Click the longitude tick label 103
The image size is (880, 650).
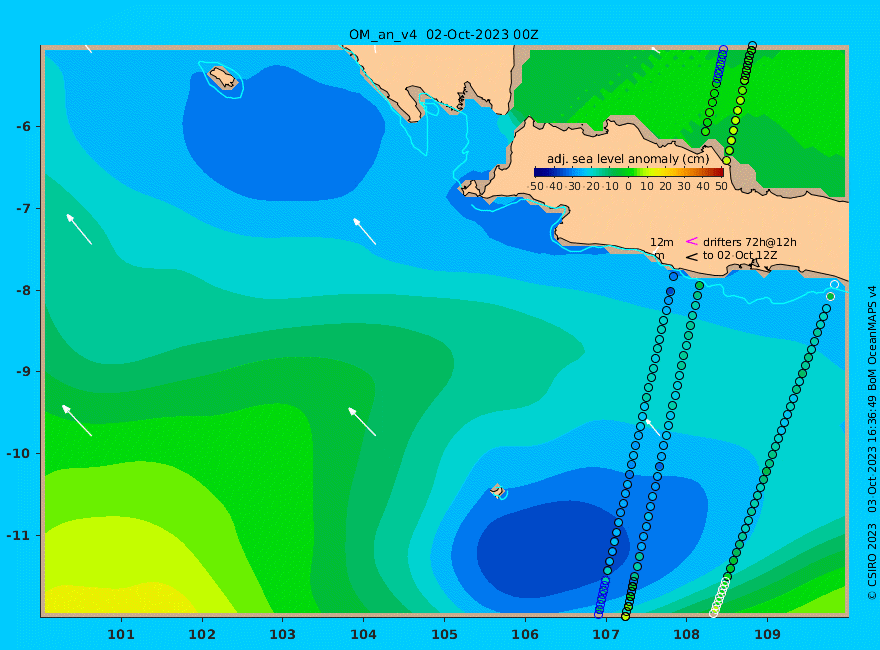pyautogui.click(x=282, y=635)
